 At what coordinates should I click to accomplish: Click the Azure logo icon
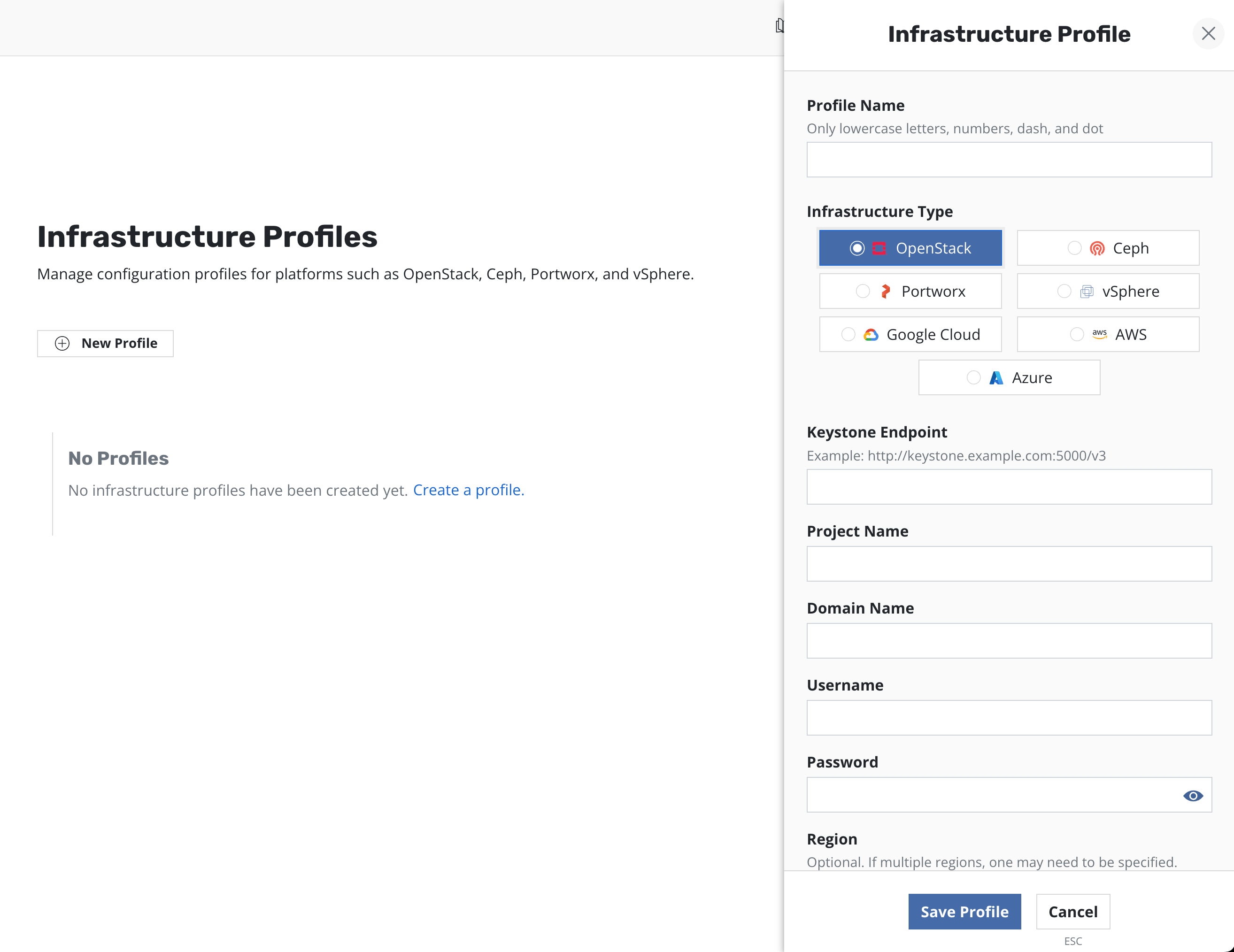point(996,378)
